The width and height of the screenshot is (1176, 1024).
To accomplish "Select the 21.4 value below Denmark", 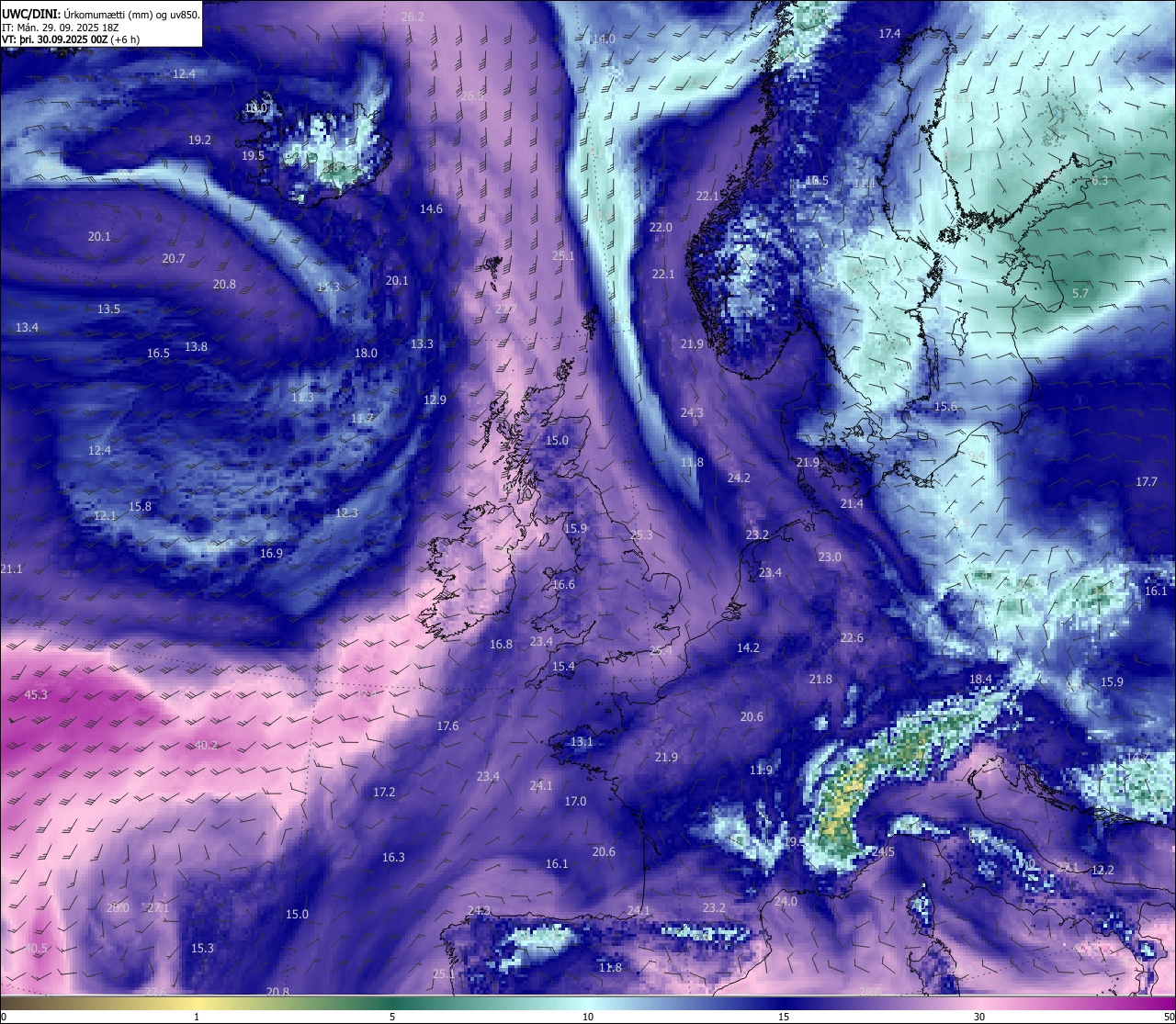I will coord(852,504).
